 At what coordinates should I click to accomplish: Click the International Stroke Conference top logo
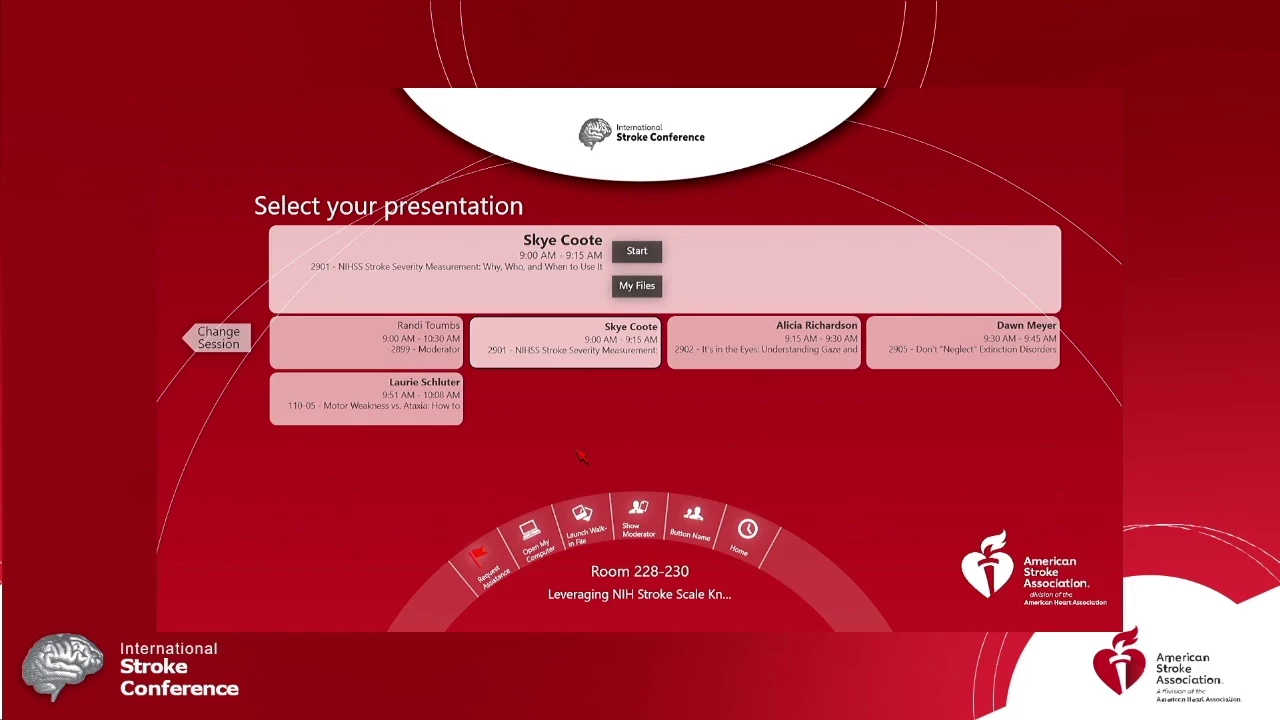(641, 133)
